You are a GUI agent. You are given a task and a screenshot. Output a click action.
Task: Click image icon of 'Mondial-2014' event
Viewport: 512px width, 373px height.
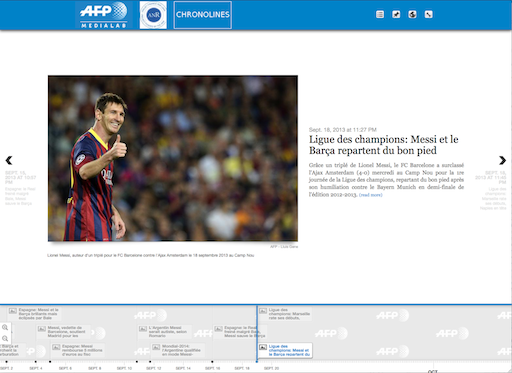[156, 347]
